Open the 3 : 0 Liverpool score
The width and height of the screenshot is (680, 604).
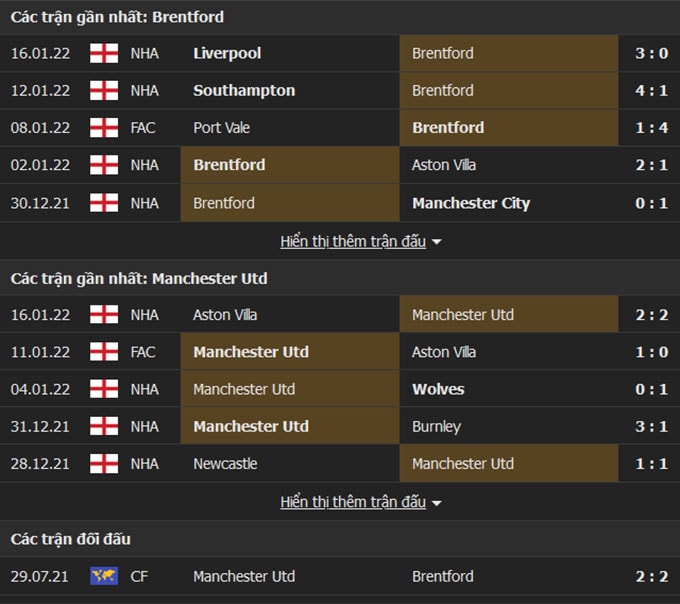(652, 53)
